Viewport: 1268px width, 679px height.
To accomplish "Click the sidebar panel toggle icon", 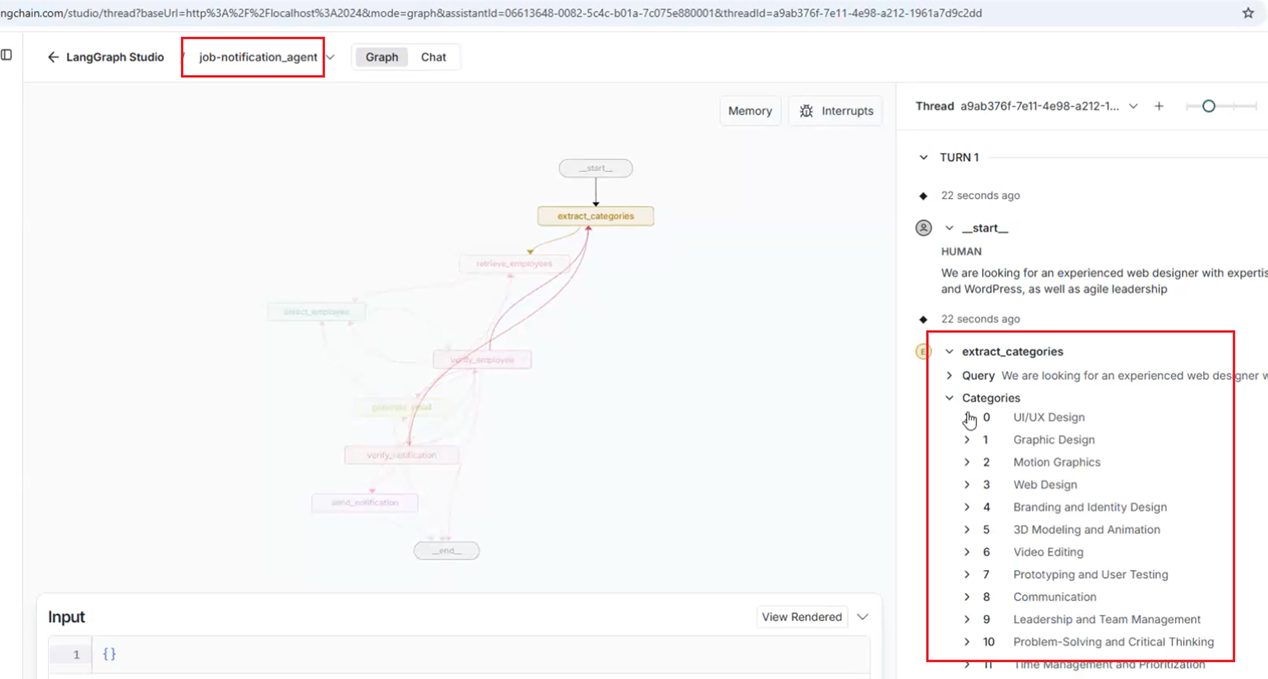I will pos(6,55).
